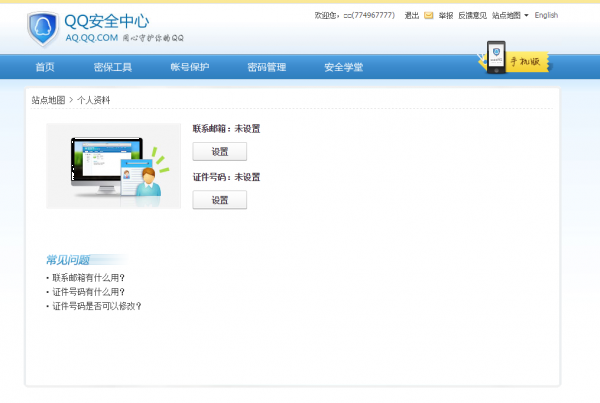Click the 联系邮箱:未设置 status text
Screen dimensions: 600x403
226,129
